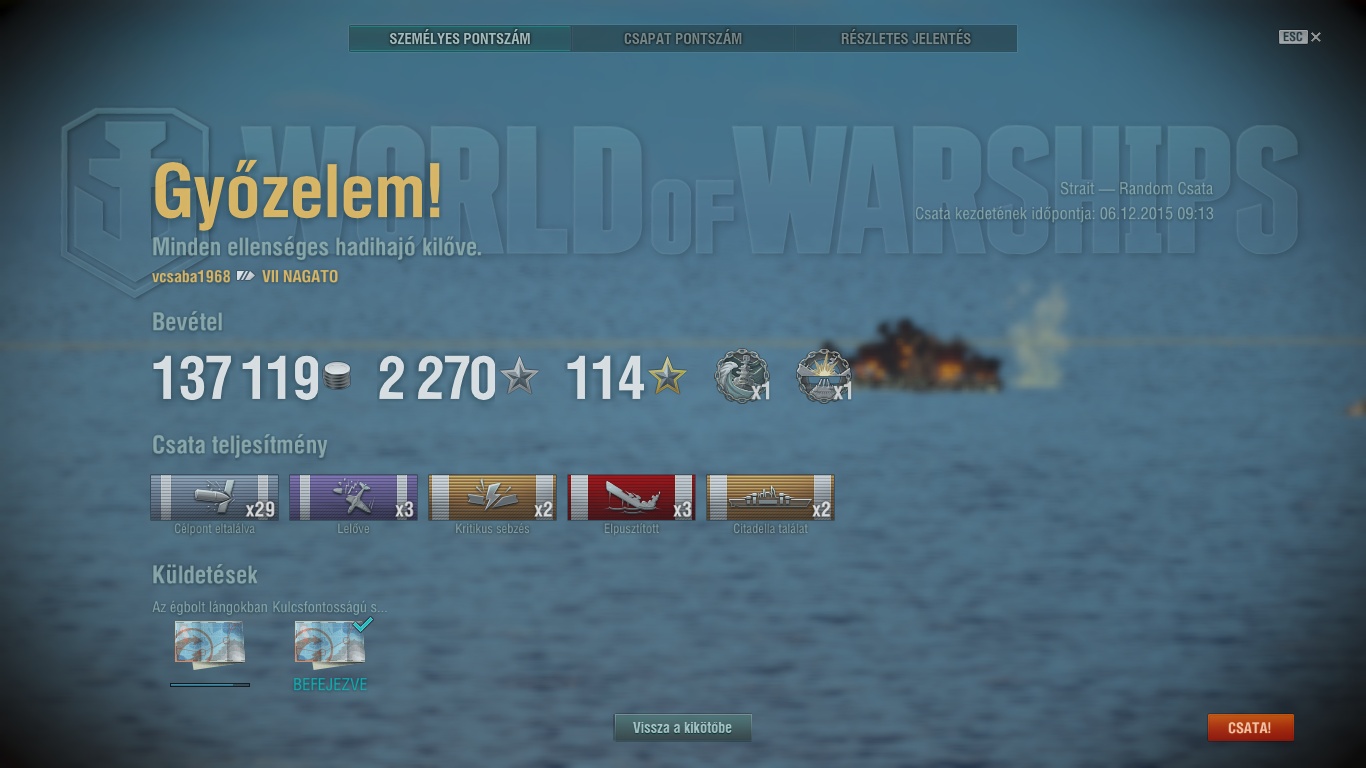Click the gold free XP star icon
The height and width of the screenshot is (768, 1366).
[x=667, y=377]
